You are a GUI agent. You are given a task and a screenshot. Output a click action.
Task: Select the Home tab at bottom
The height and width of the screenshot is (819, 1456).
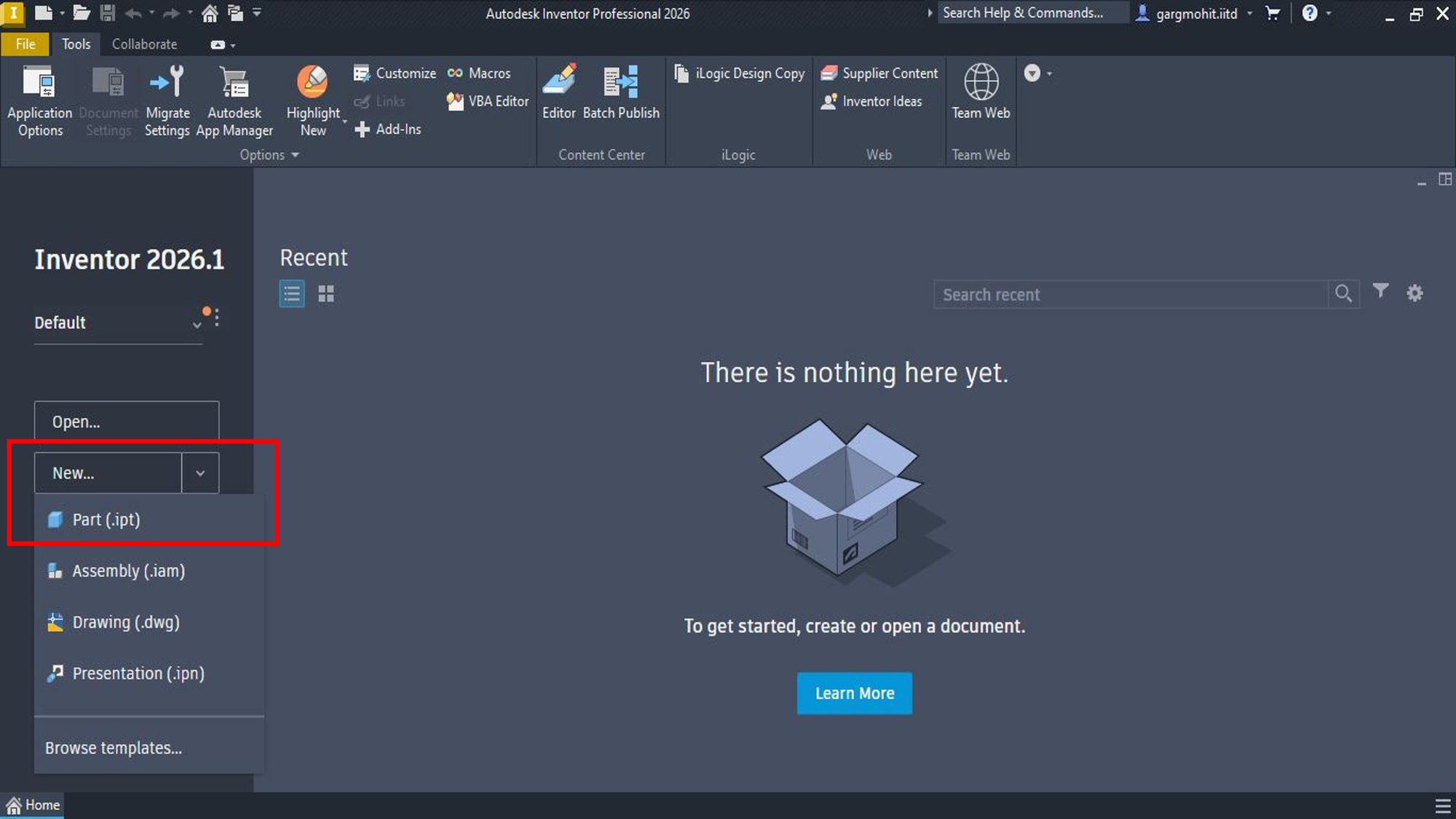coord(33,805)
